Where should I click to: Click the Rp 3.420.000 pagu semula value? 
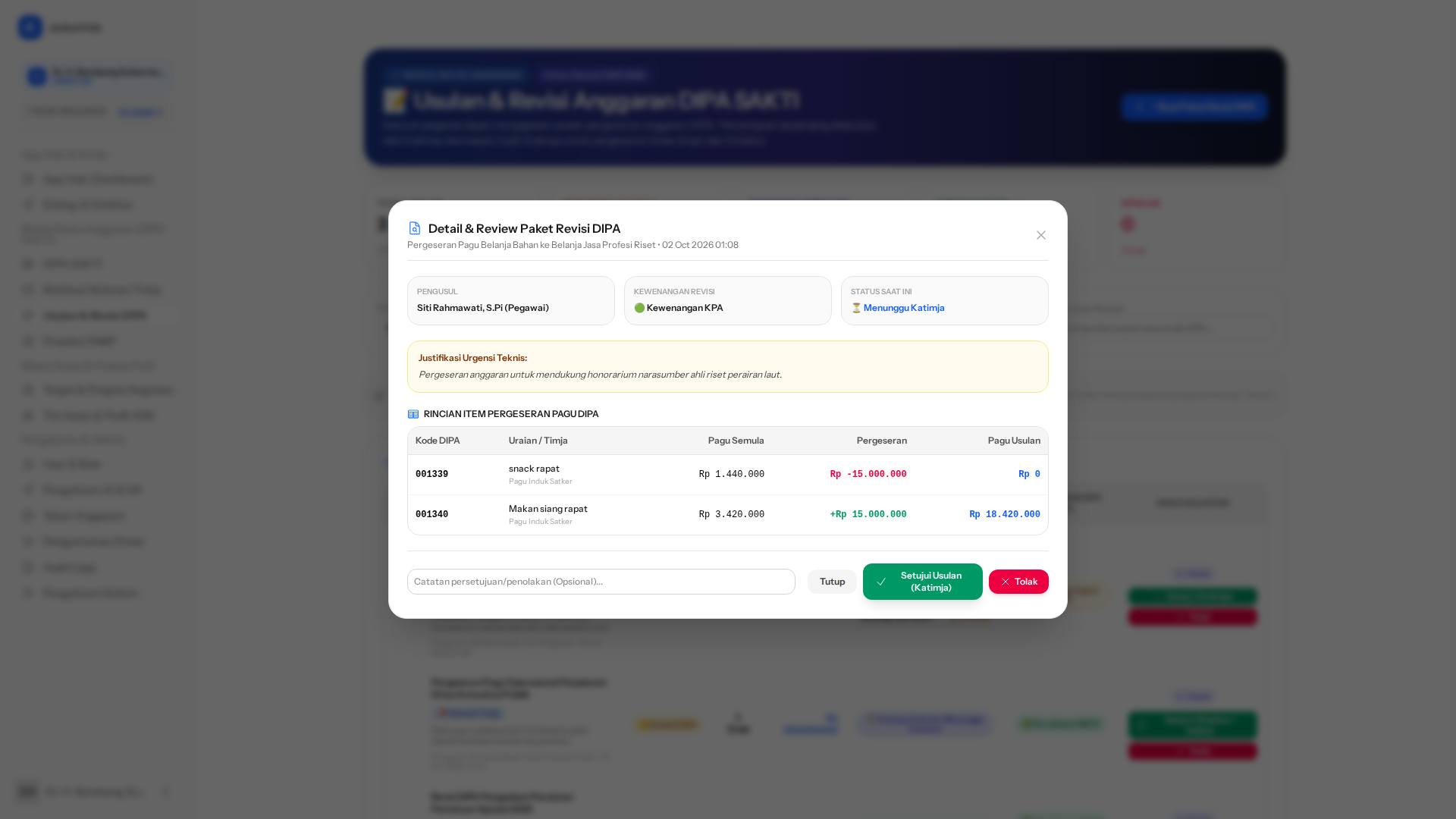[x=732, y=515]
